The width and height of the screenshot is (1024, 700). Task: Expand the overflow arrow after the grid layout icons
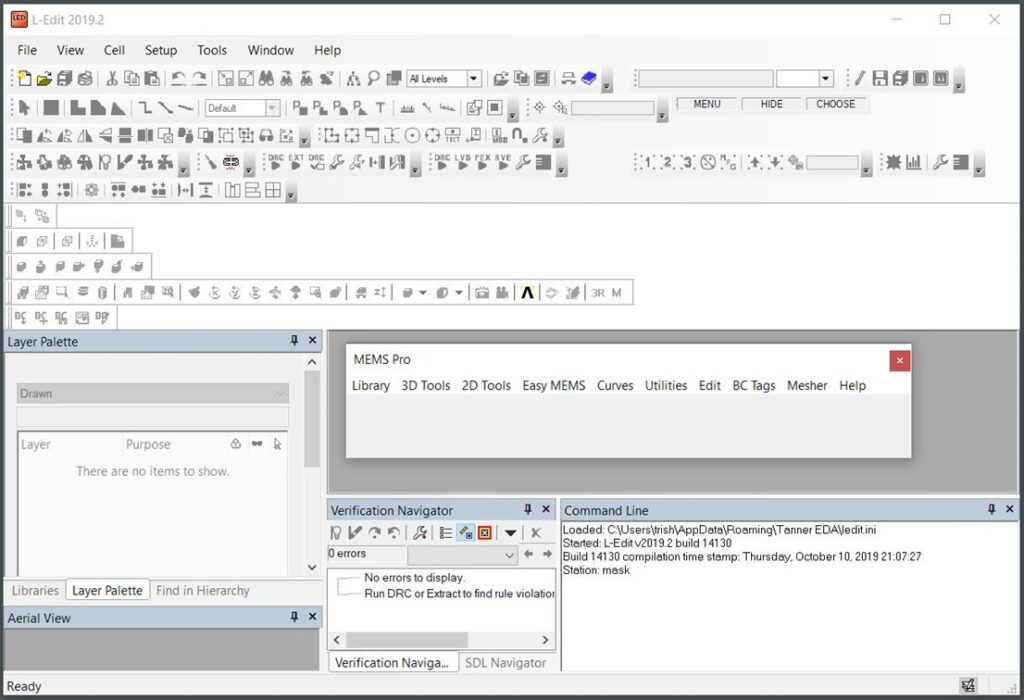point(291,193)
